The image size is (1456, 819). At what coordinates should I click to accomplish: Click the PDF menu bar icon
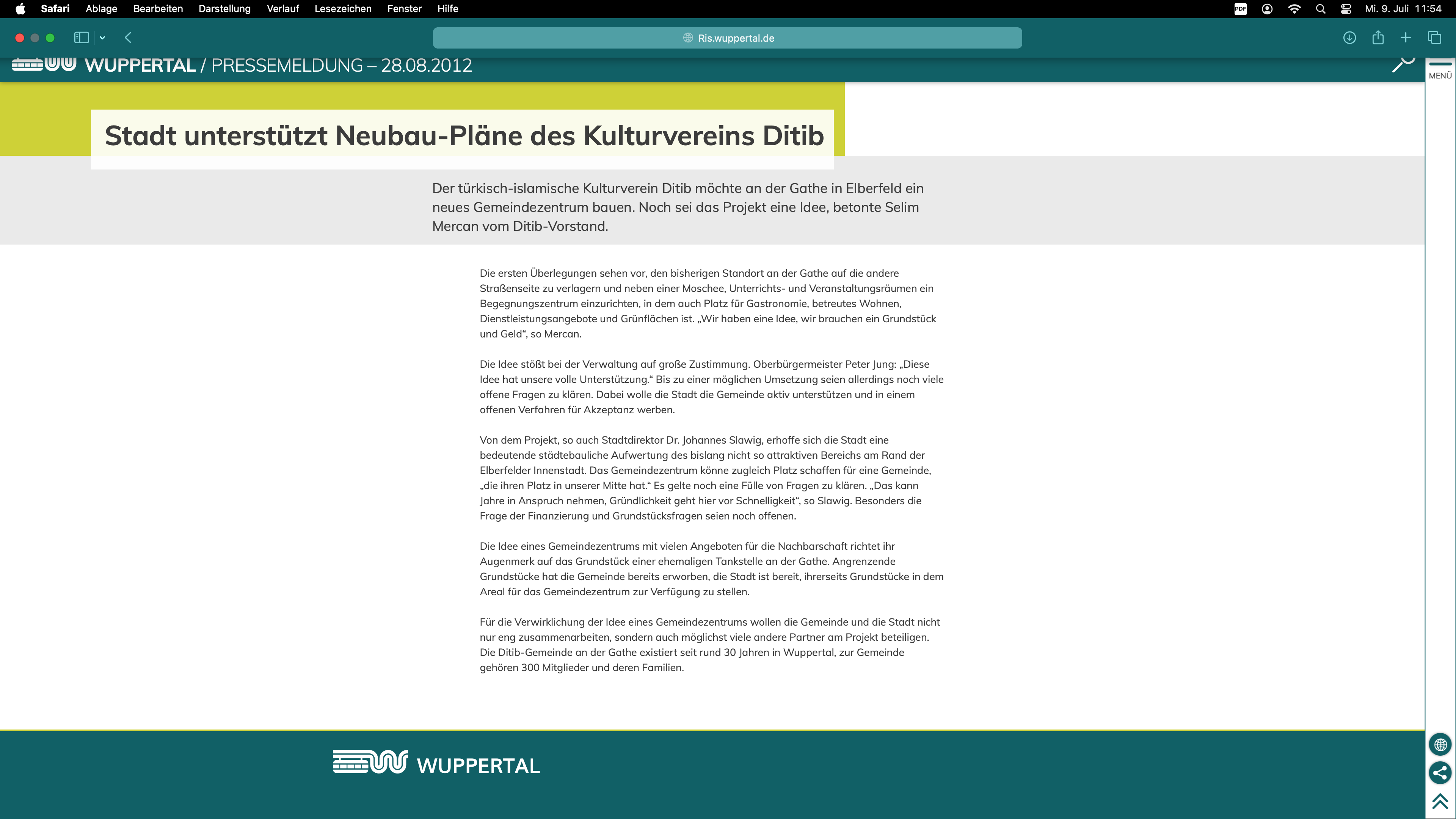pos(1240,8)
